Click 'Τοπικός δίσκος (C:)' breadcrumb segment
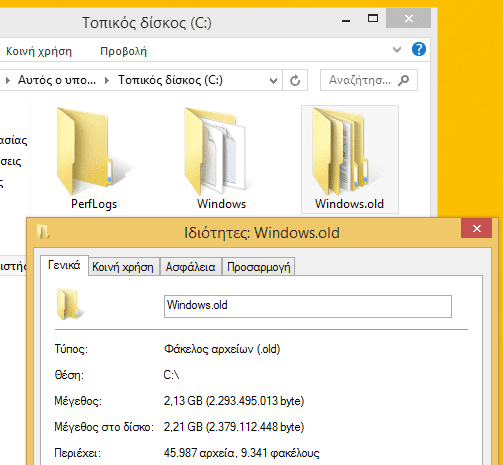The image size is (503, 465). point(170,80)
